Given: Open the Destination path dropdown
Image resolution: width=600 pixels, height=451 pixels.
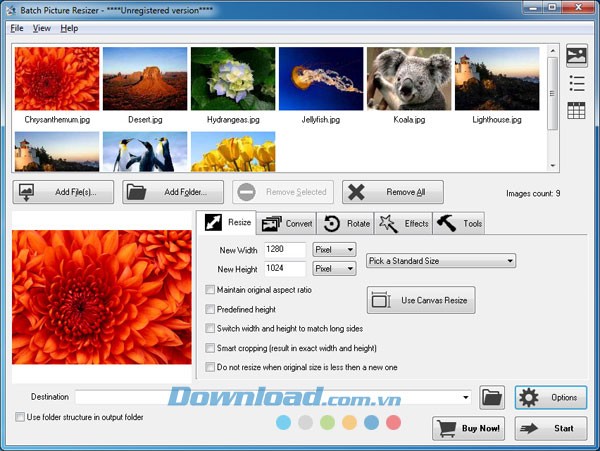Looking at the screenshot, I should point(466,398).
